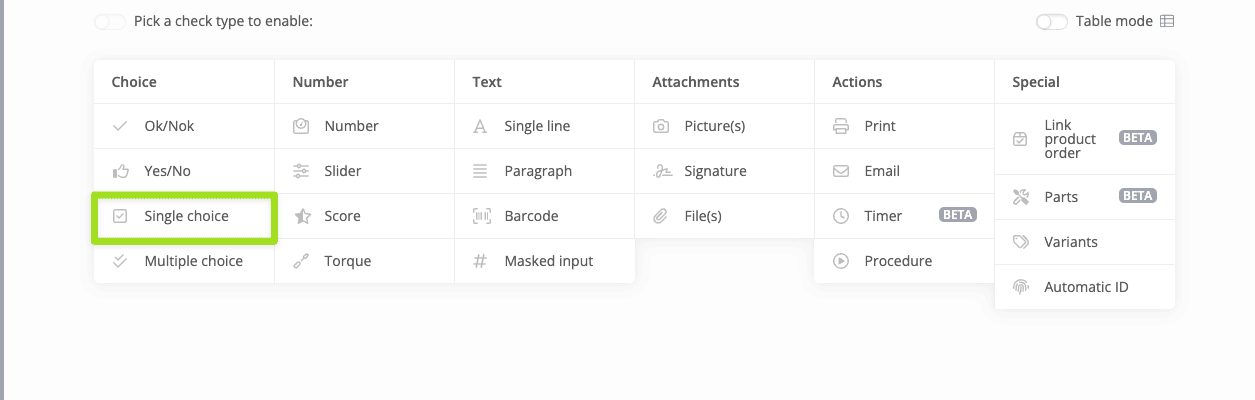The image size is (1255, 400).
Task: Choose the Torque wrench icon
Action: coord(301,261)
